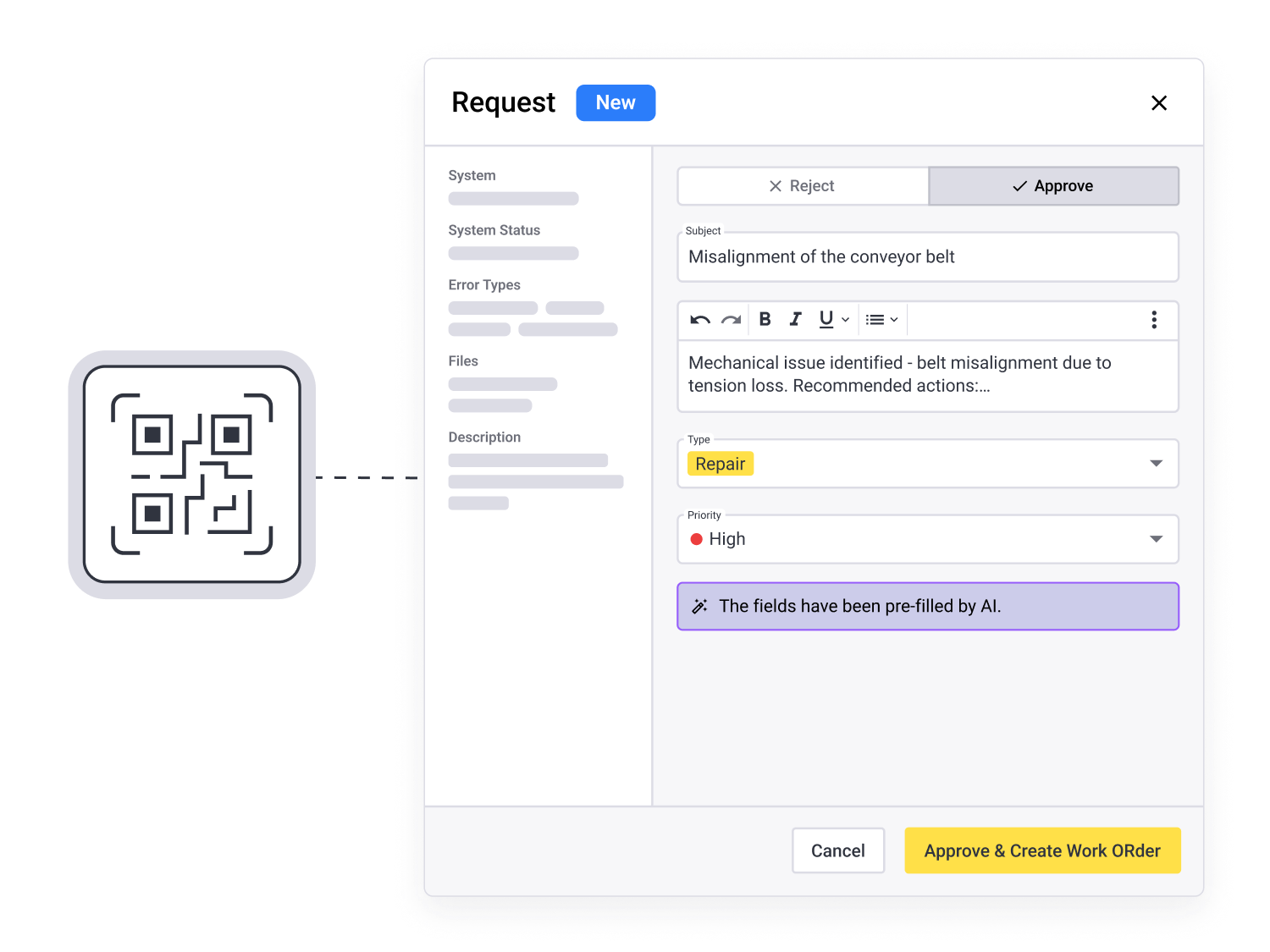Click the AI pre-filled fields notice
Viewport: 1270px width, 952px height.
(928, 606)
